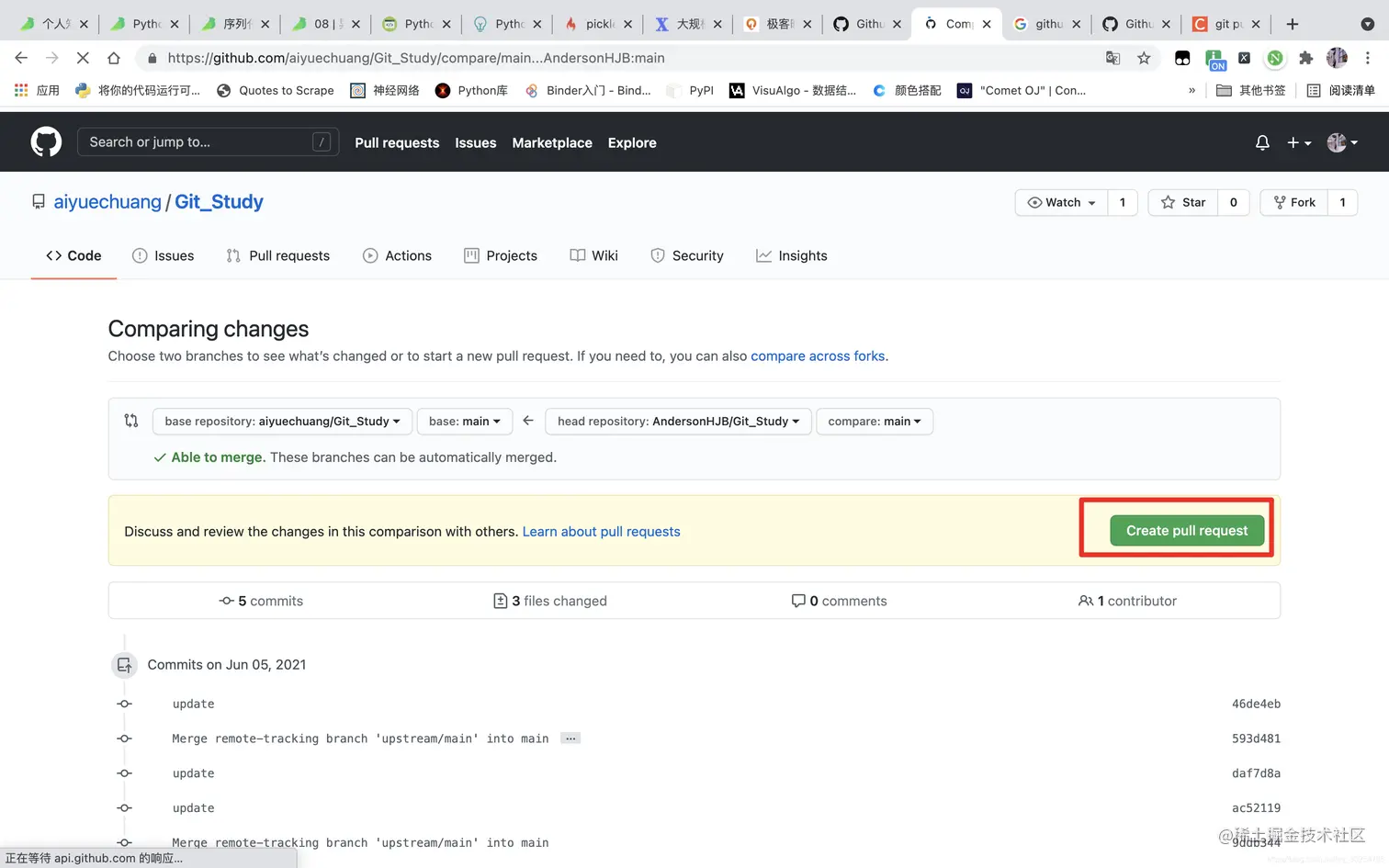Viewport: 1389px width, 868px height.
Task: Go to Marketplace
Action: (x=552, y=142)
